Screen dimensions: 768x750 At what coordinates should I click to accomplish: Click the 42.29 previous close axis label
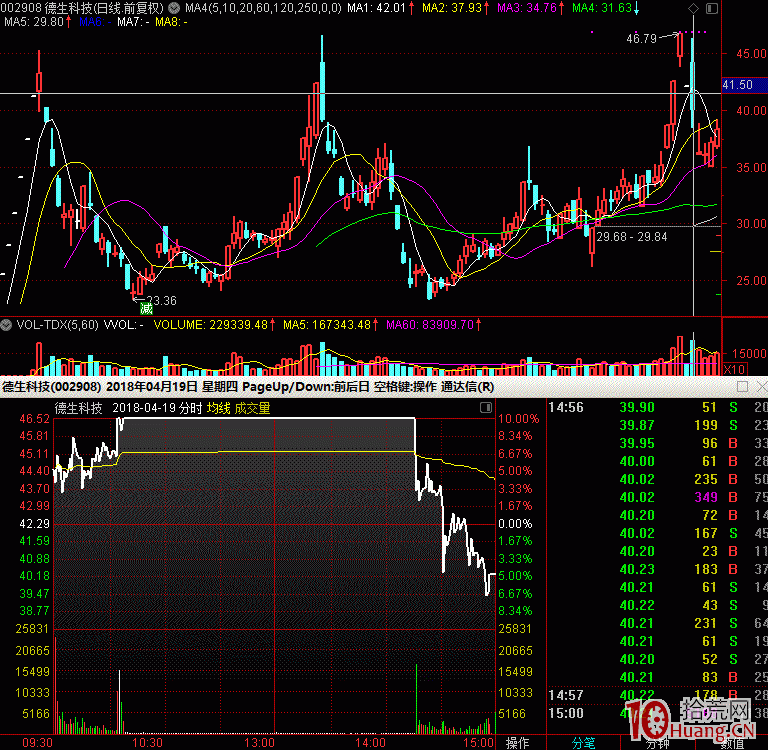pyautogui.click(x=34, y=524)
